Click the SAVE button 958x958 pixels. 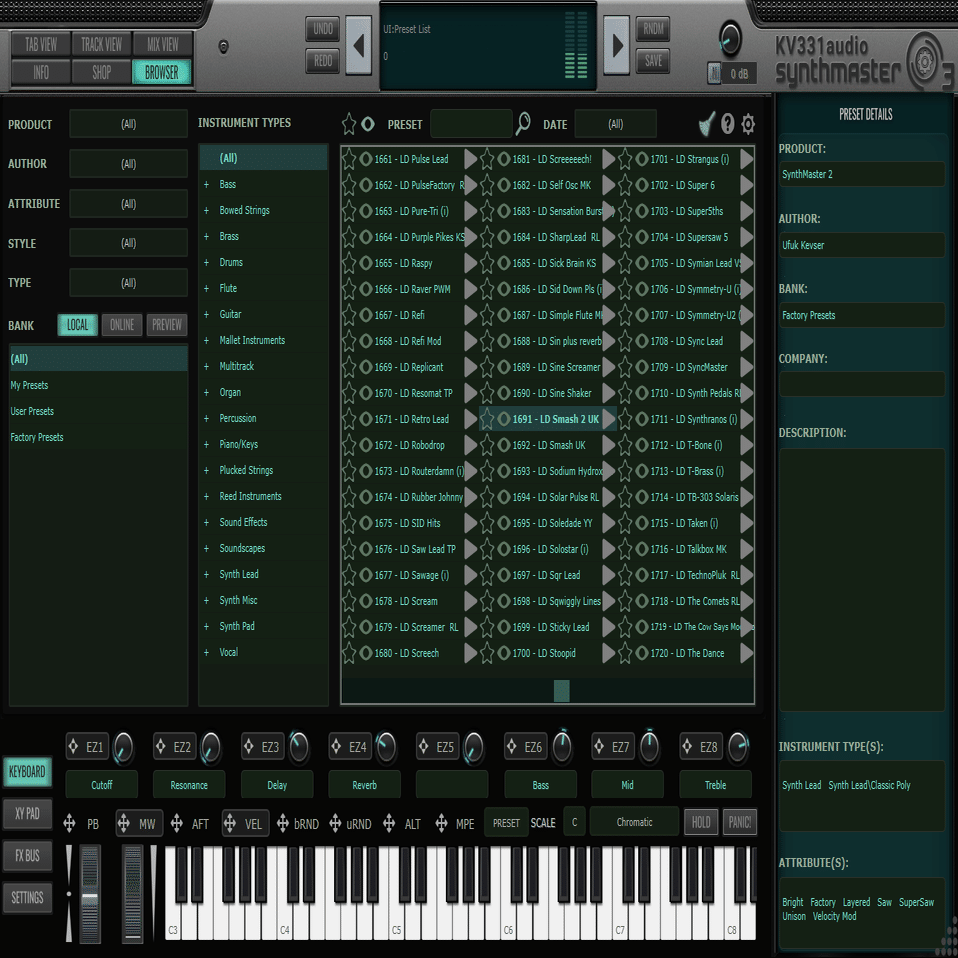[653, 60]
